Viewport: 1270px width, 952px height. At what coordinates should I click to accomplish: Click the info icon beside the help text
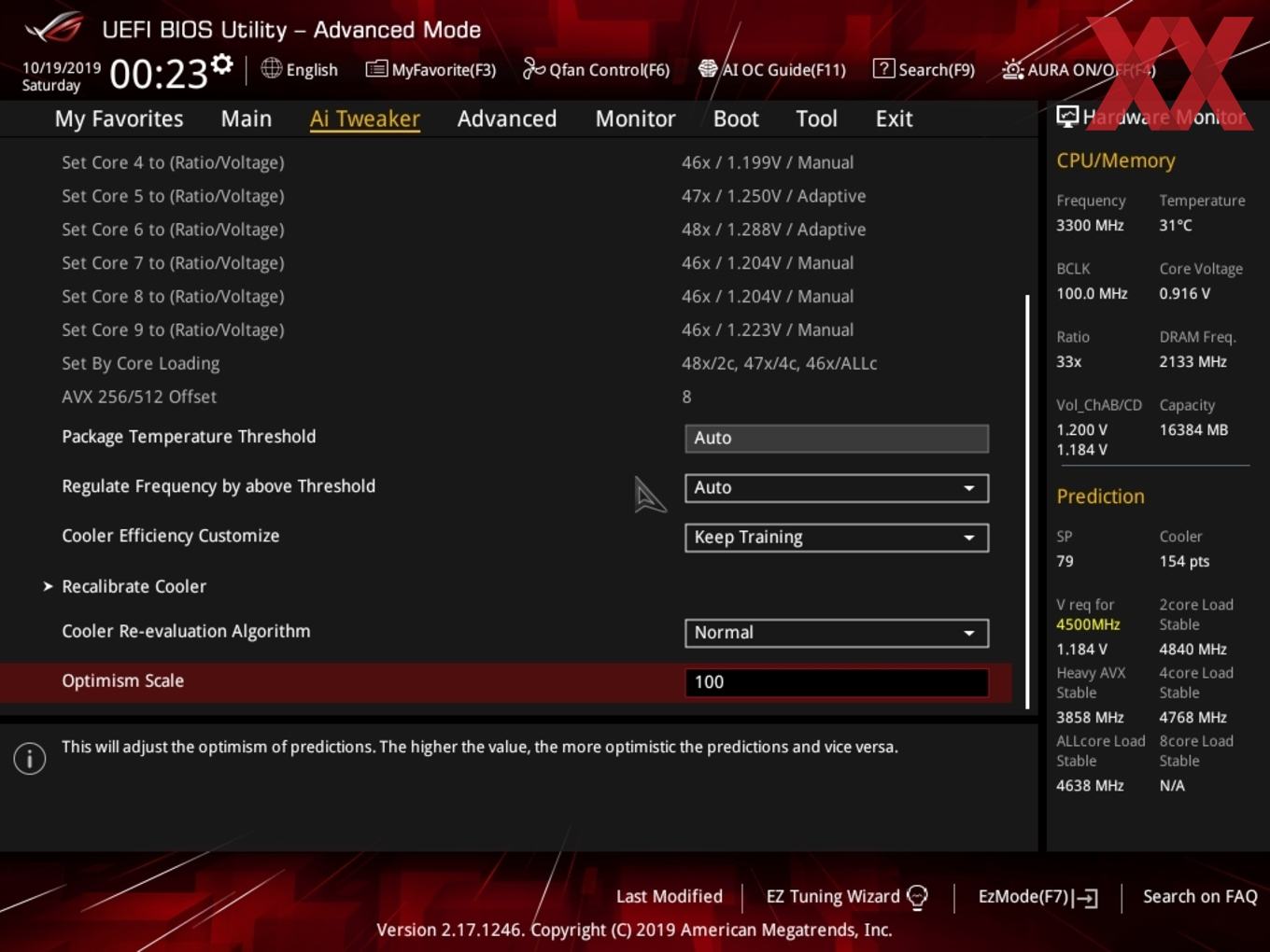(30, 759)
